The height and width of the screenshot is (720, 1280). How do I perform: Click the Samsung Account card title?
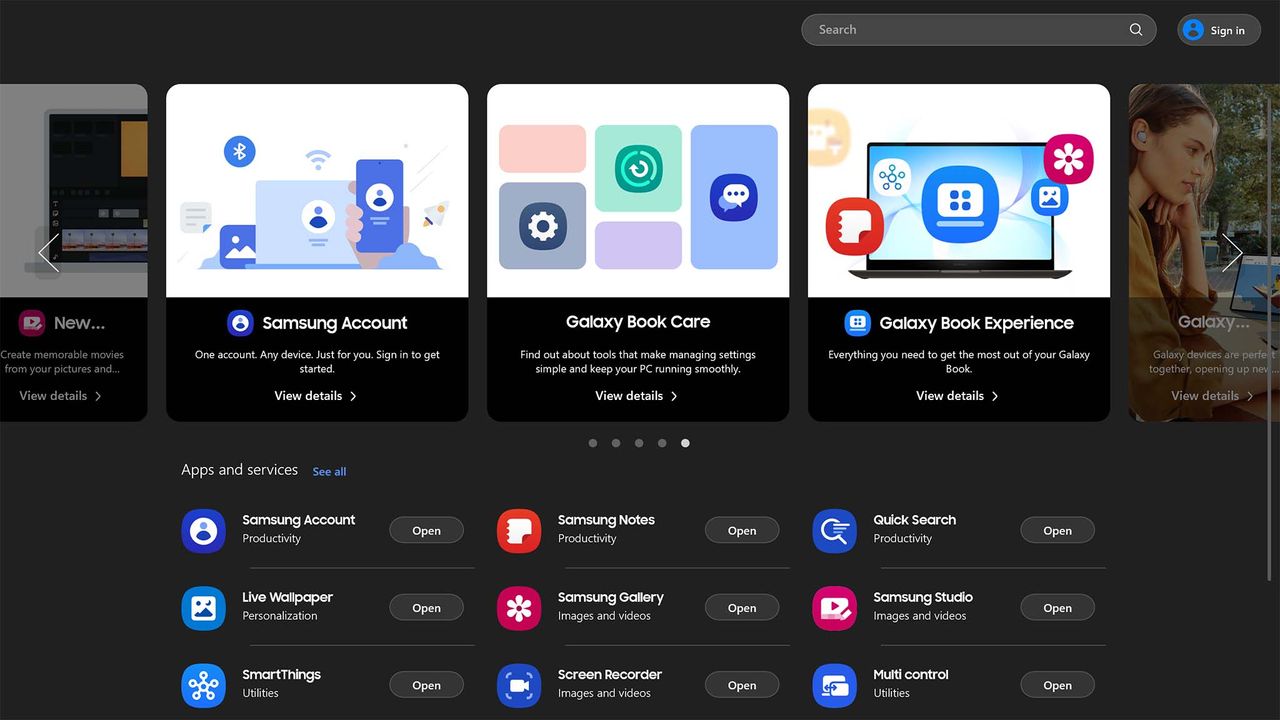pyautogui.click(x=335, y=323)
